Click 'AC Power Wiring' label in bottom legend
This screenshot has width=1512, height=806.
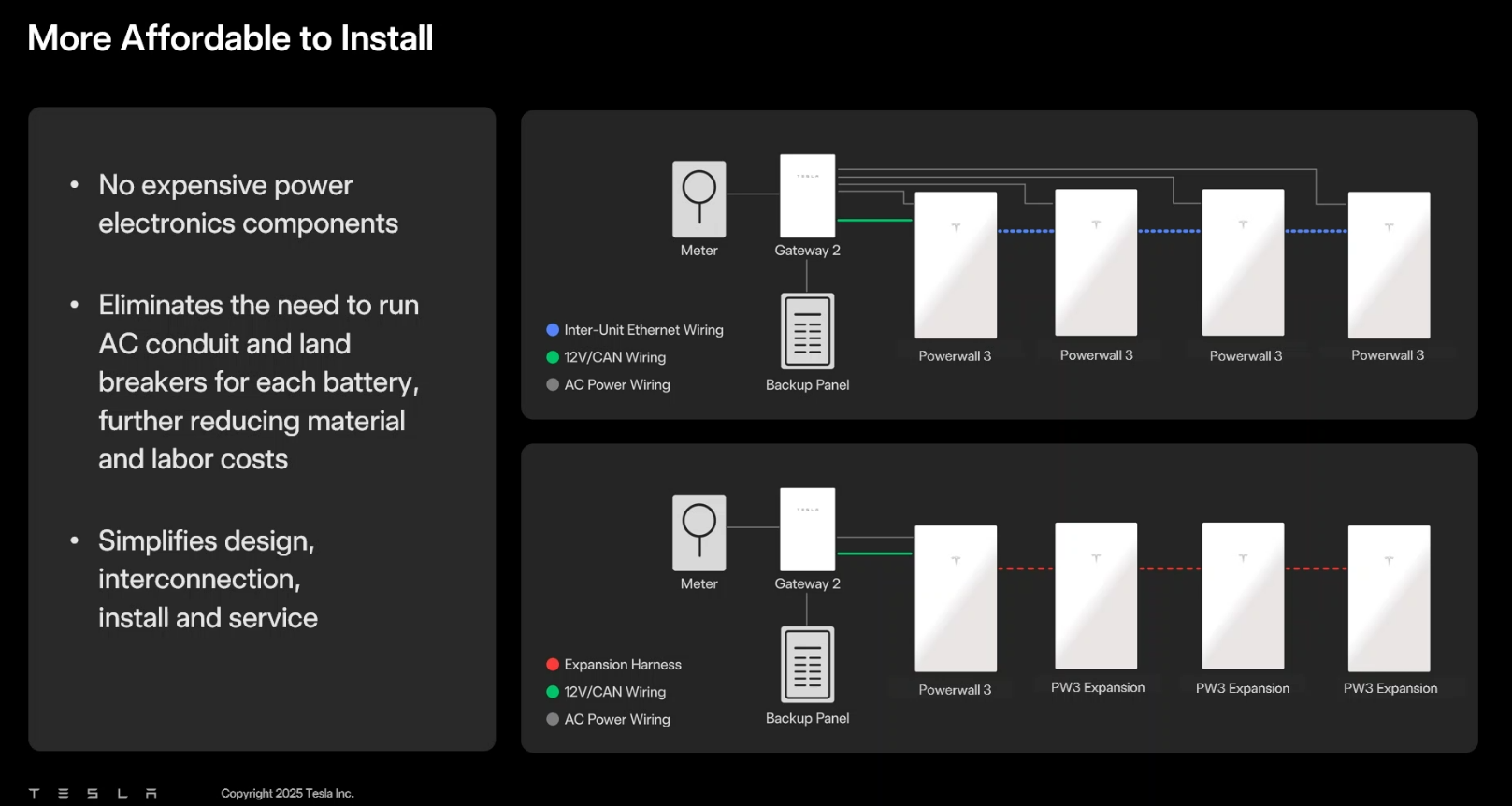click(617, 719)
